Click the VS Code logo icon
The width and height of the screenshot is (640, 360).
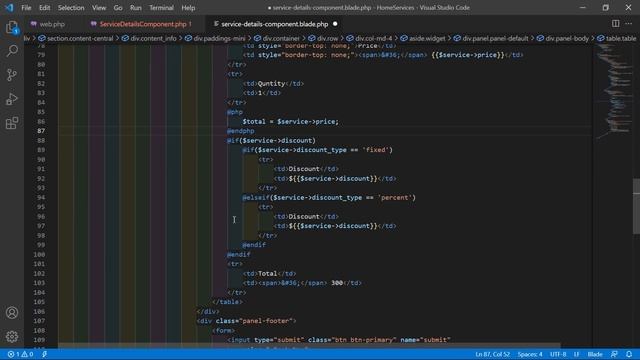[9, 7]
